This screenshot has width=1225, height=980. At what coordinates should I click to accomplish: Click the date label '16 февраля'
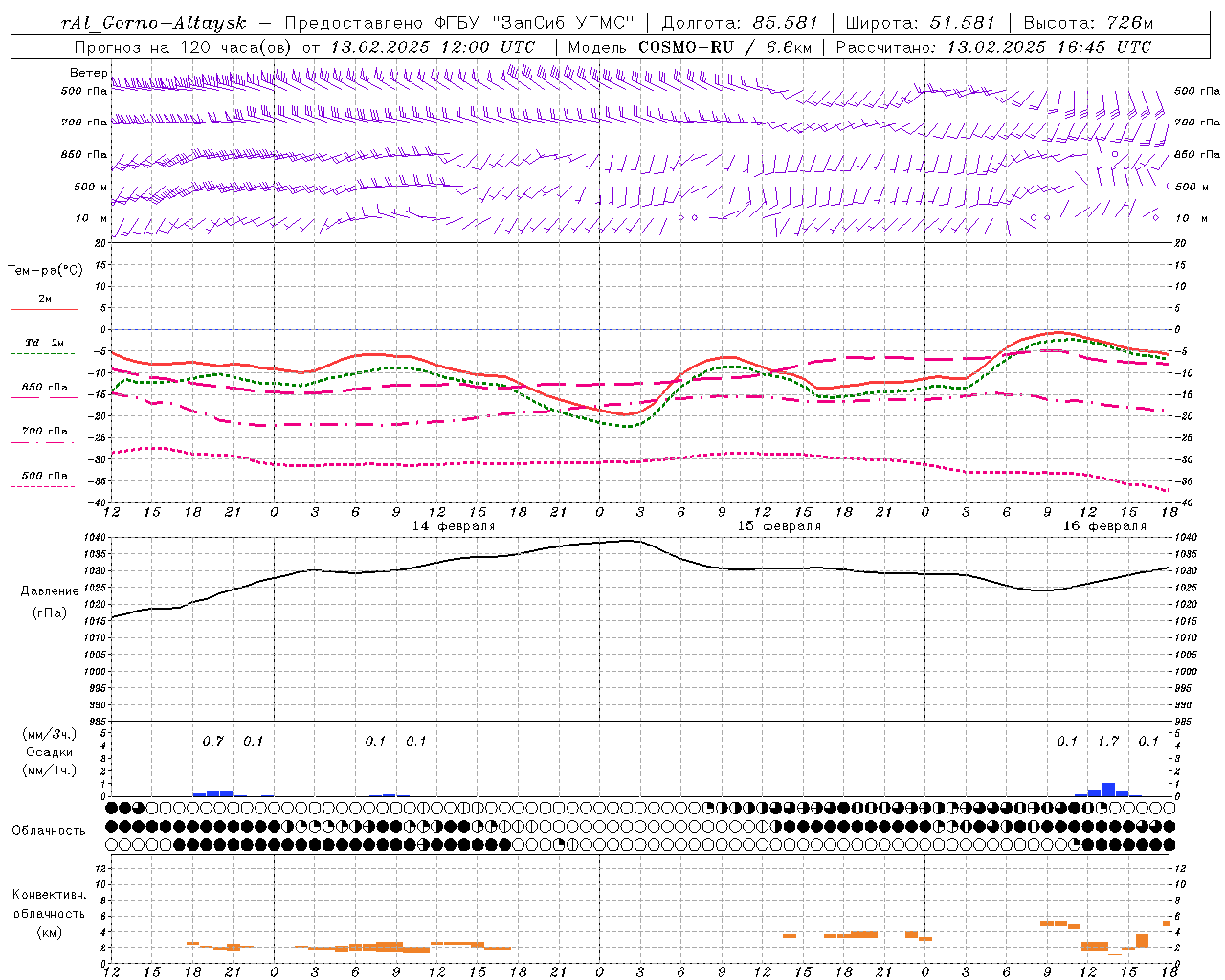coord(1104,526)
